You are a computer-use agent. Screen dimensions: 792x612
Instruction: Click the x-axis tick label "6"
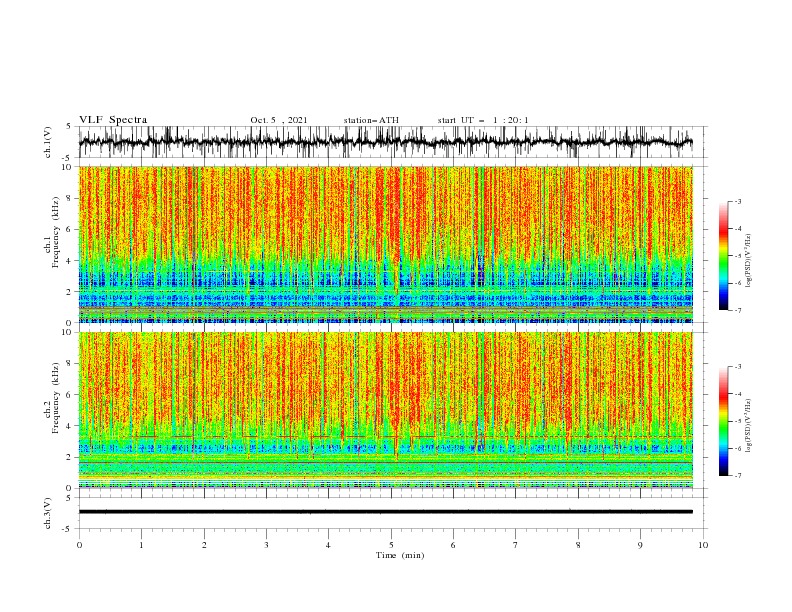(x=454, y=545)
